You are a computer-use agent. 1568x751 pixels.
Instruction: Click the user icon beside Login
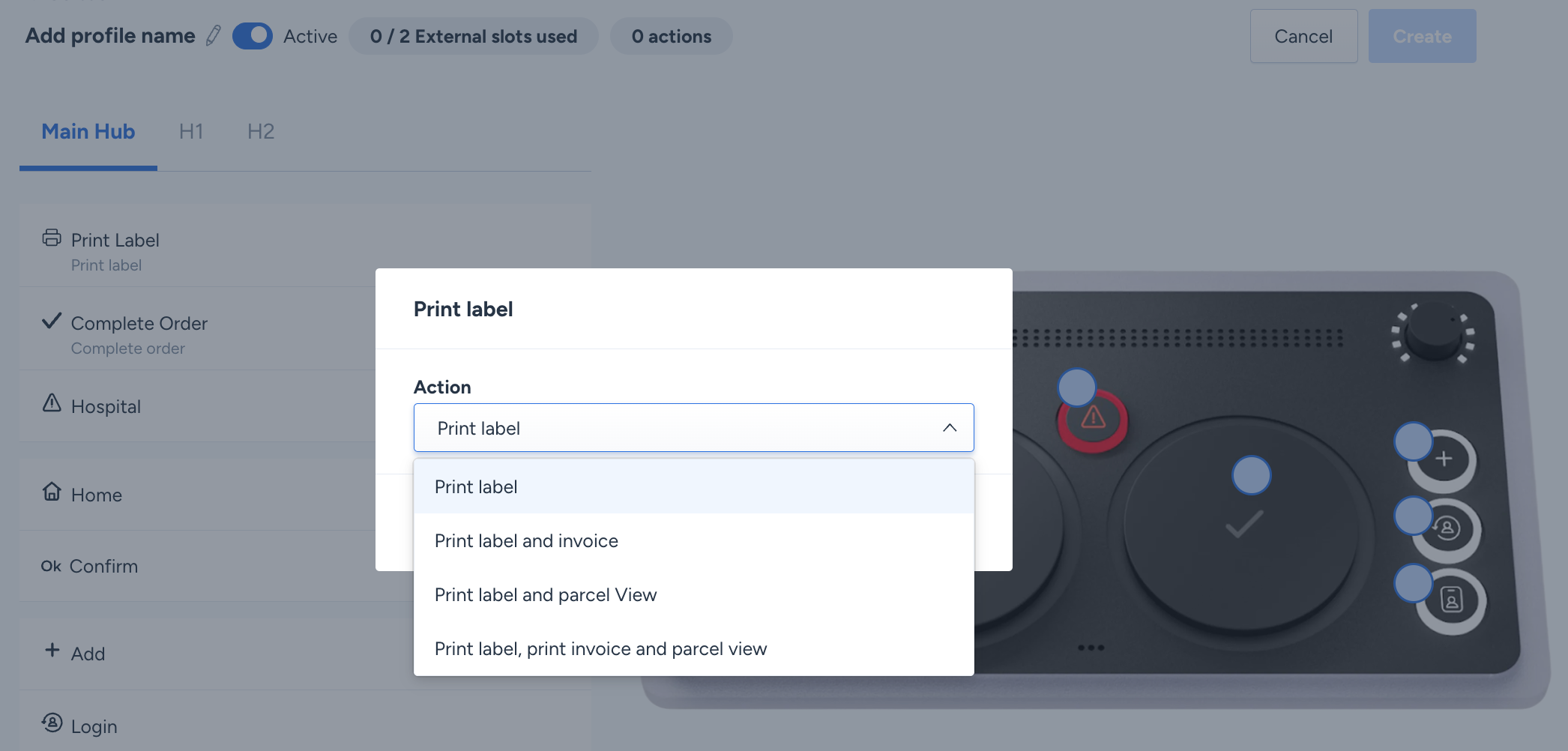point(52,723)
